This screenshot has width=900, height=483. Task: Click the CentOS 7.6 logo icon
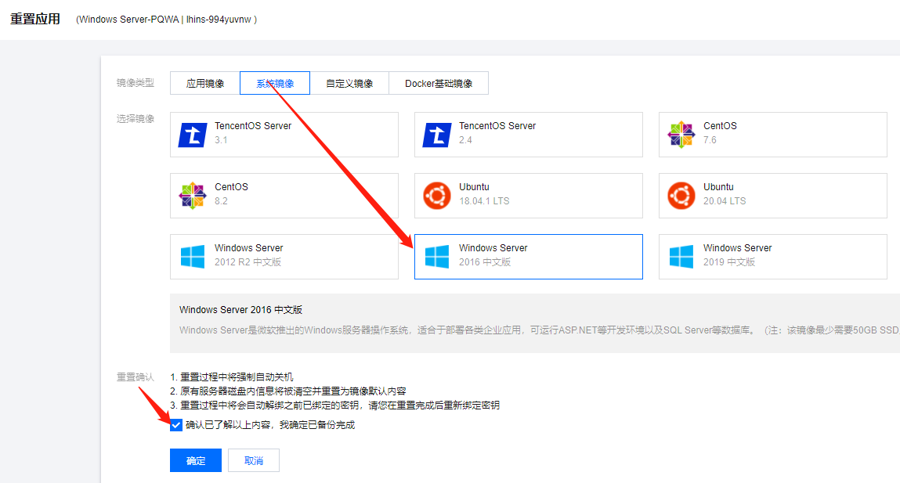click(x=682, y=134)
